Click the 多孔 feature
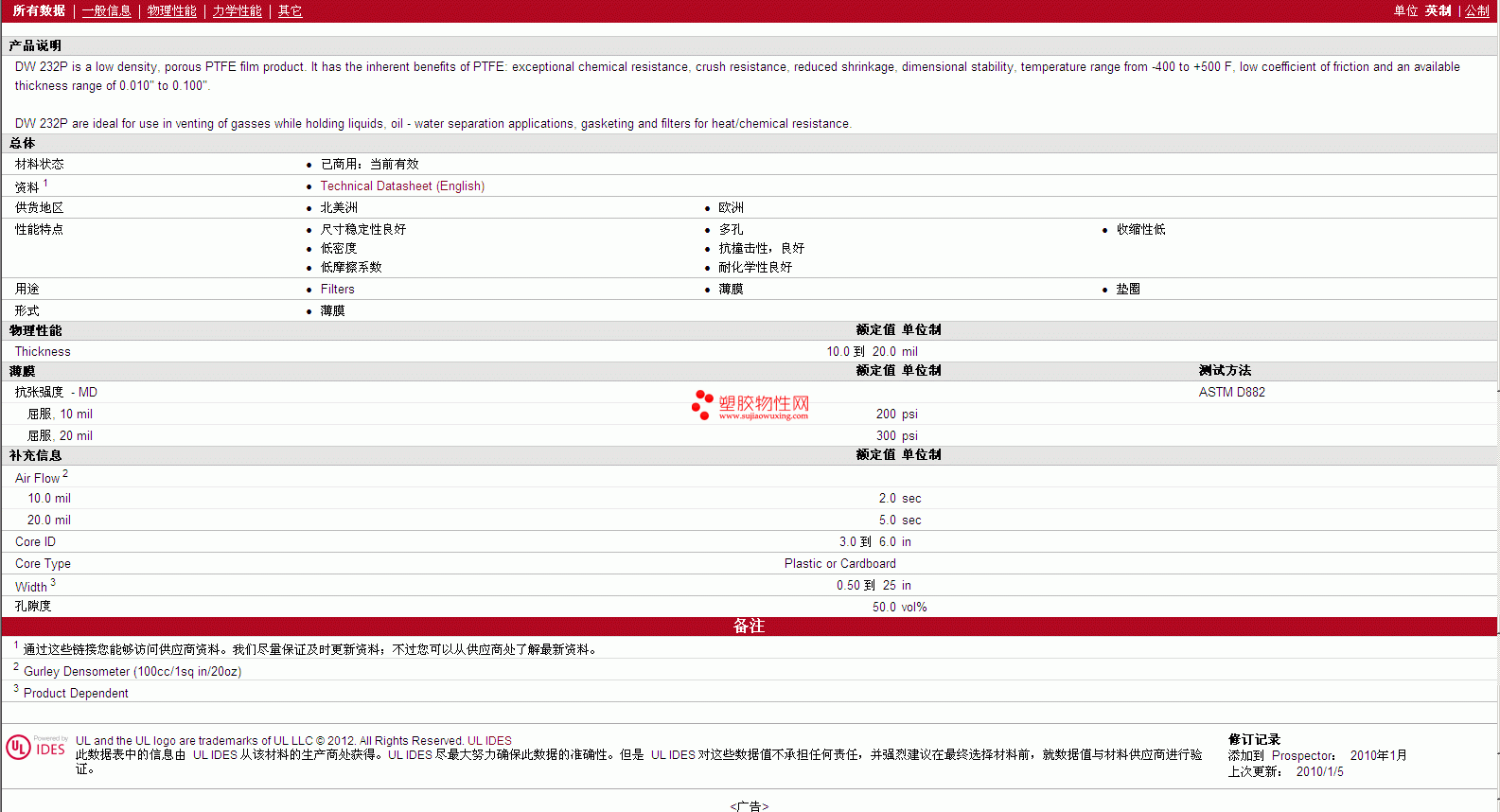Viewport: 1500px width, 812px height. pyautogui.click(x=731, y=230)
